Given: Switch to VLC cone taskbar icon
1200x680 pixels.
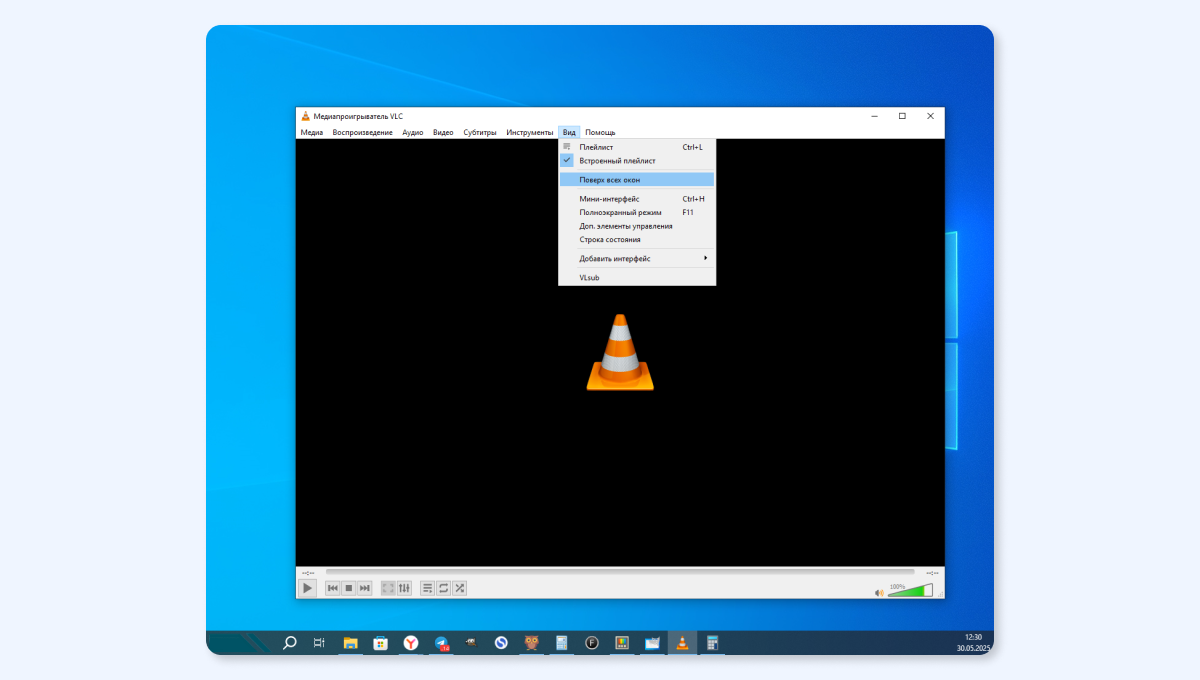Looking at the screenshot, I should 682,643.
